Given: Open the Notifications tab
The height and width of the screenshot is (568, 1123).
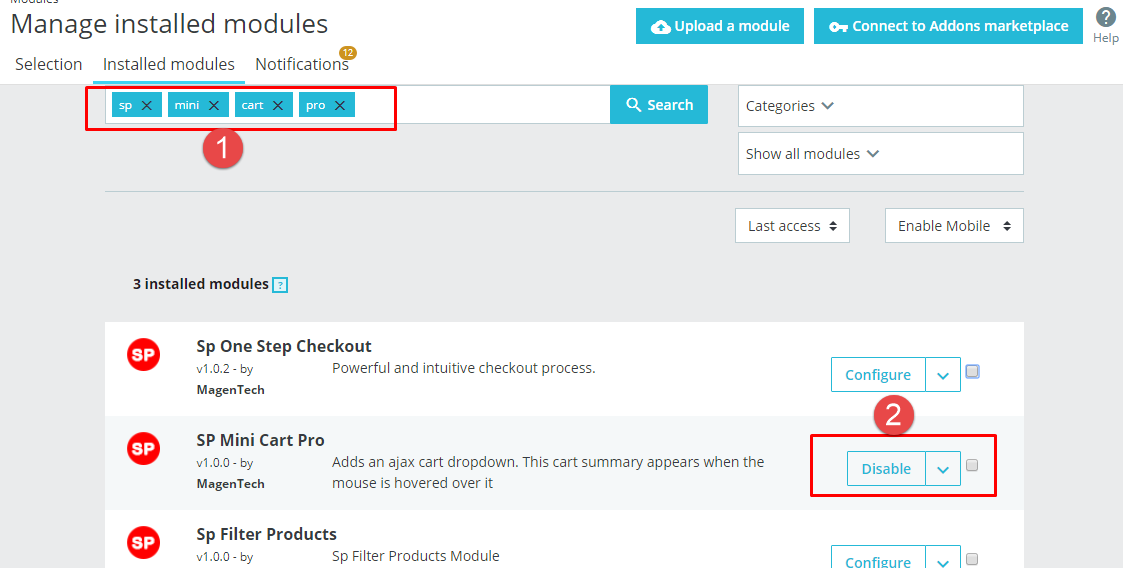Looking at the screenshot, I should [x=302, y=64].
